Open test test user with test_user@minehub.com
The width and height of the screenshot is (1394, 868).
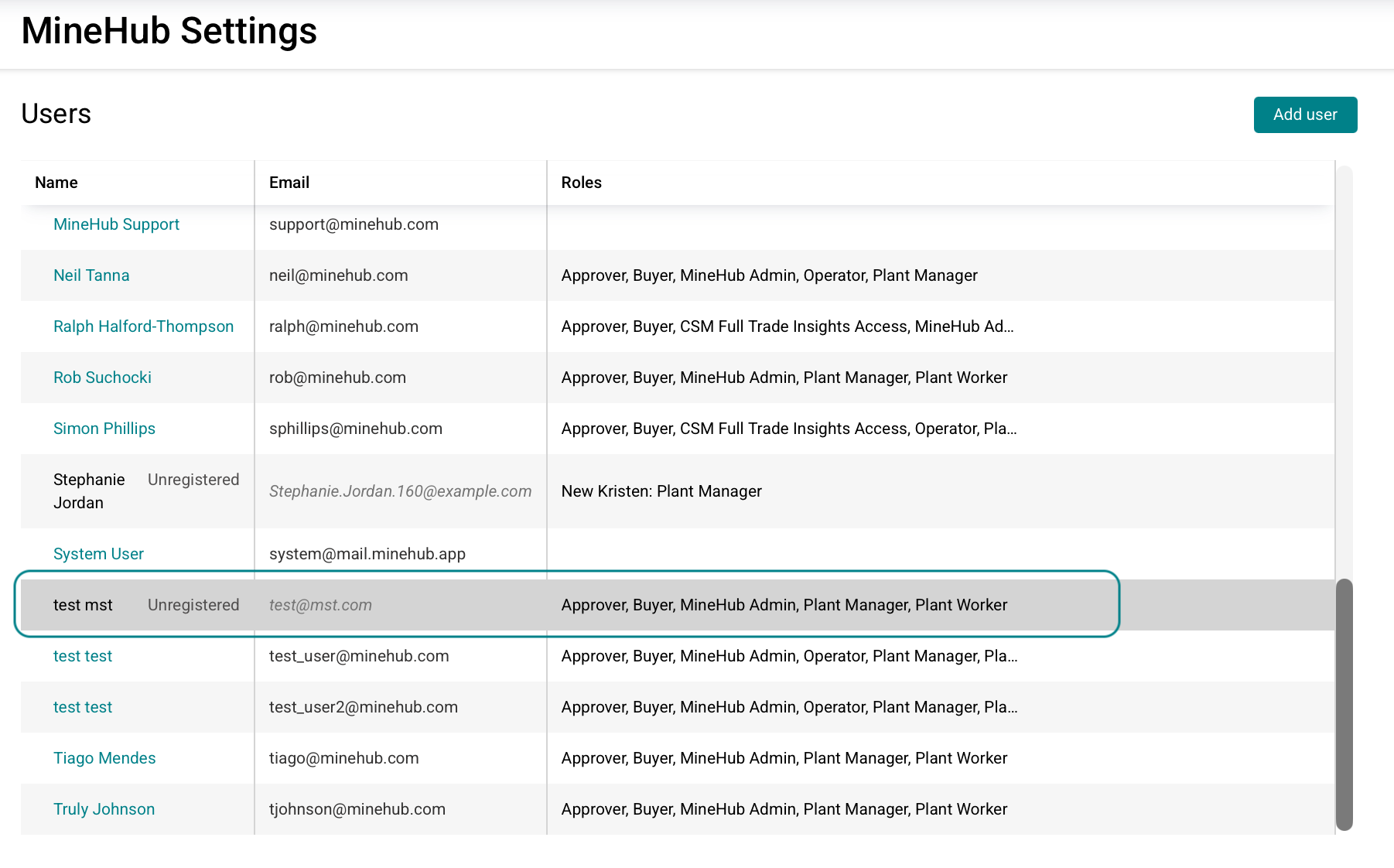point(83,656)
